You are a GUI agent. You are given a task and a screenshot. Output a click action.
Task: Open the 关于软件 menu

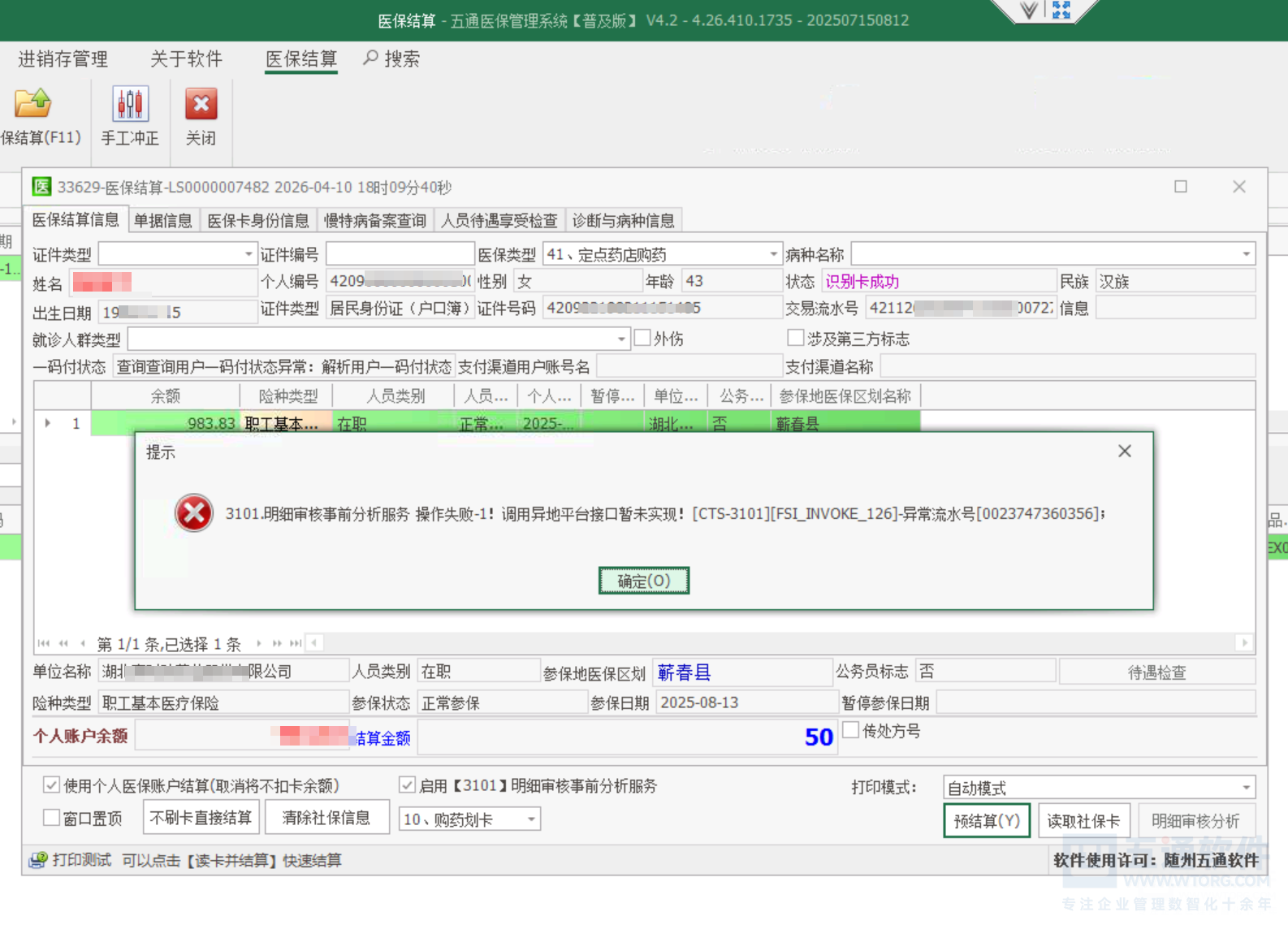186,59
